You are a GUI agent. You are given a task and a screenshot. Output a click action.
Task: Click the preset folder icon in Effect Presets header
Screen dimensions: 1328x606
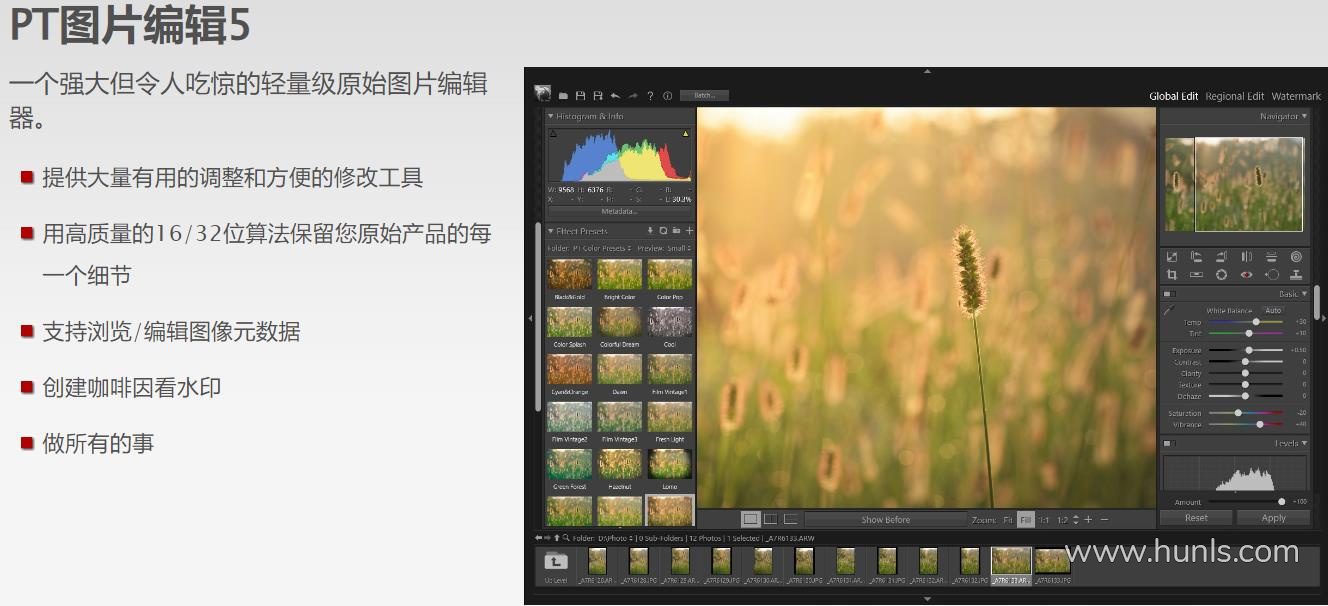(x=676, y=230)
